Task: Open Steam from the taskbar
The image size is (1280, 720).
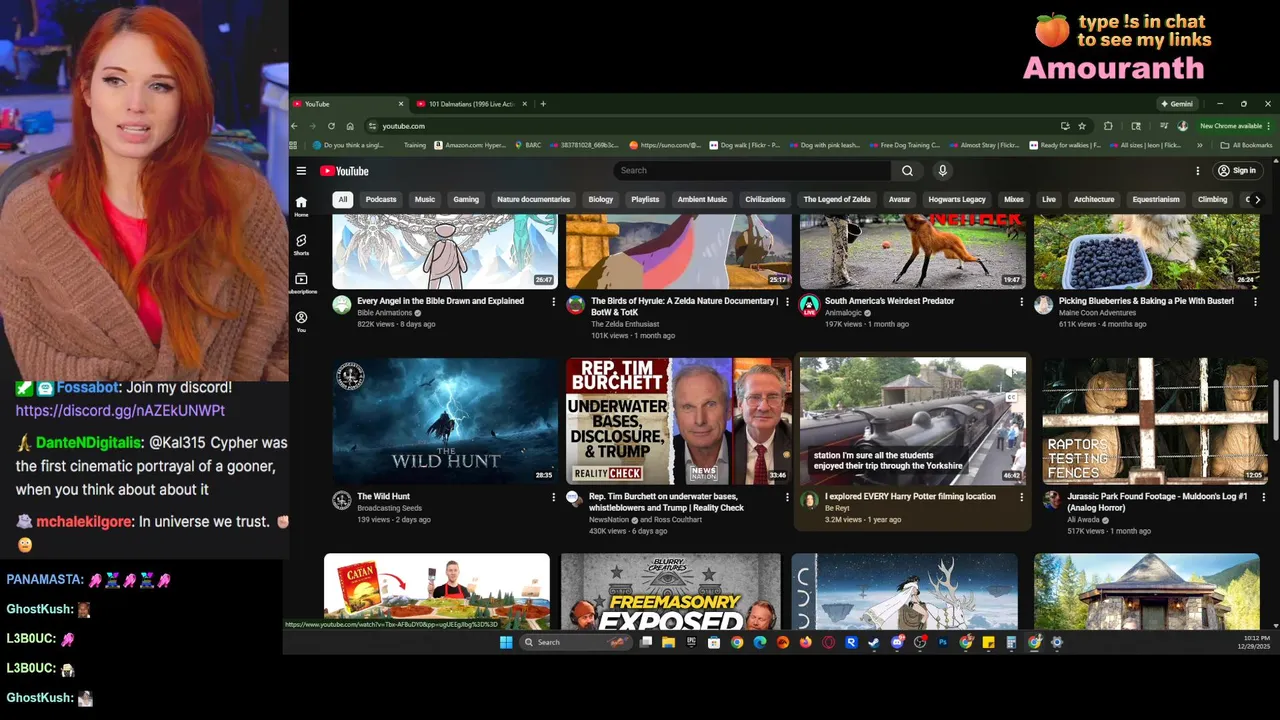Action: (x=874, y=642)
